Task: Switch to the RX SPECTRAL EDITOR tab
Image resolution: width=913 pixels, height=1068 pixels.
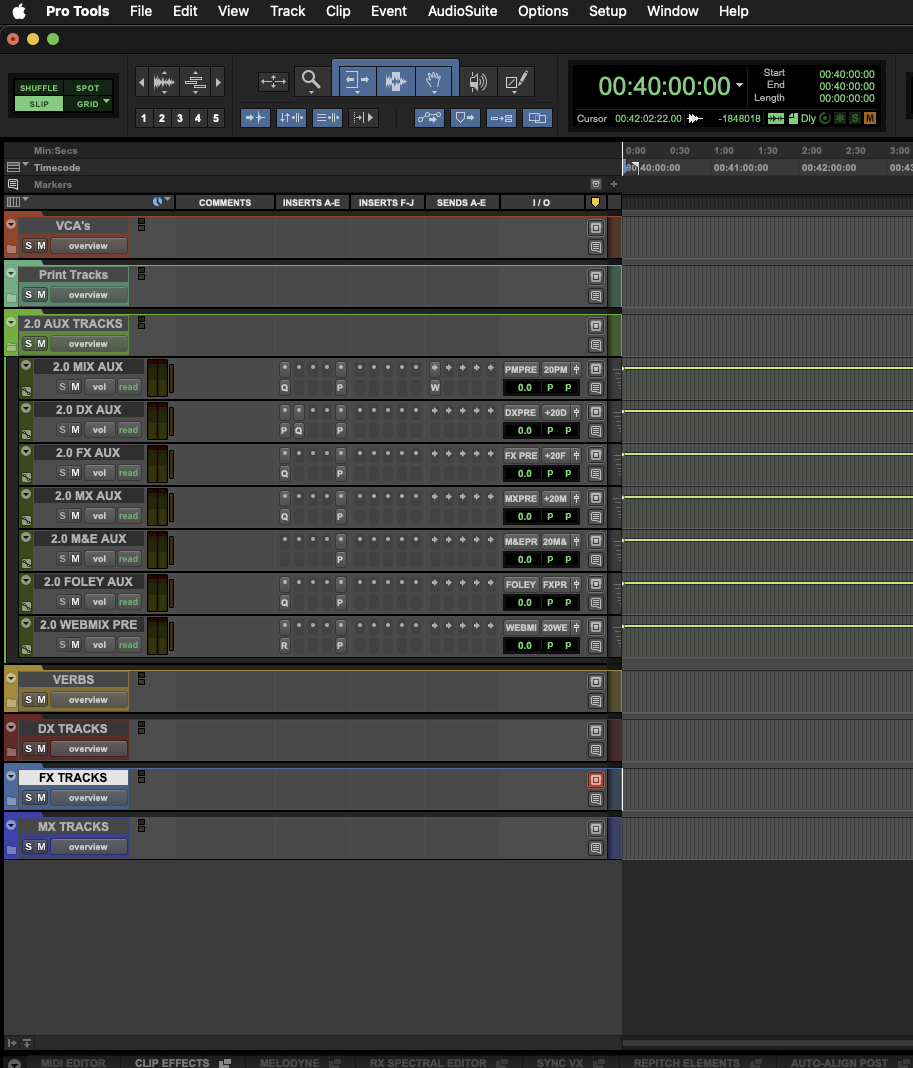Action: [x=428, y=1062]
